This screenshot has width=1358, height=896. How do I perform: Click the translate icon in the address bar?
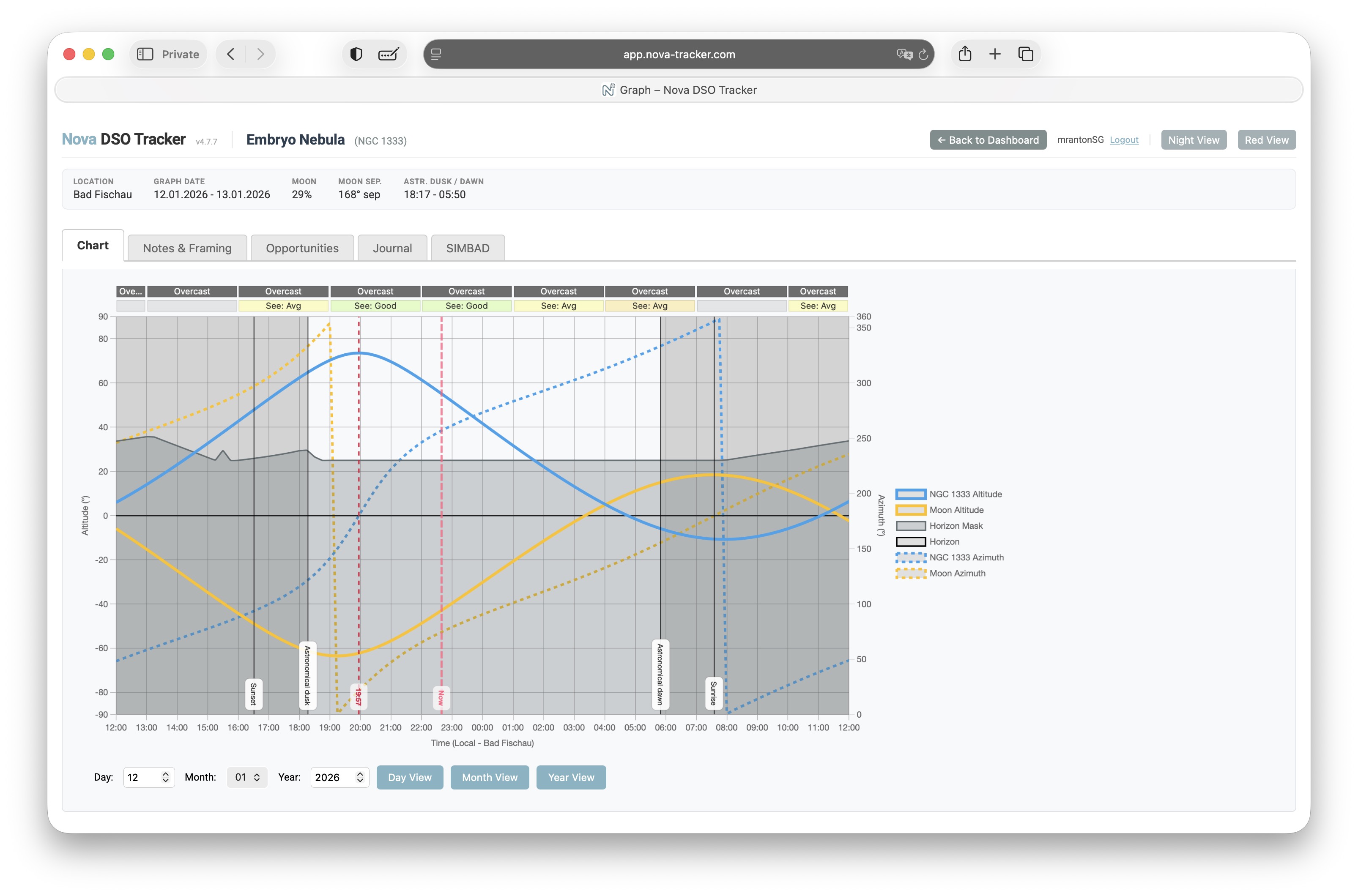tap(904, 54)
